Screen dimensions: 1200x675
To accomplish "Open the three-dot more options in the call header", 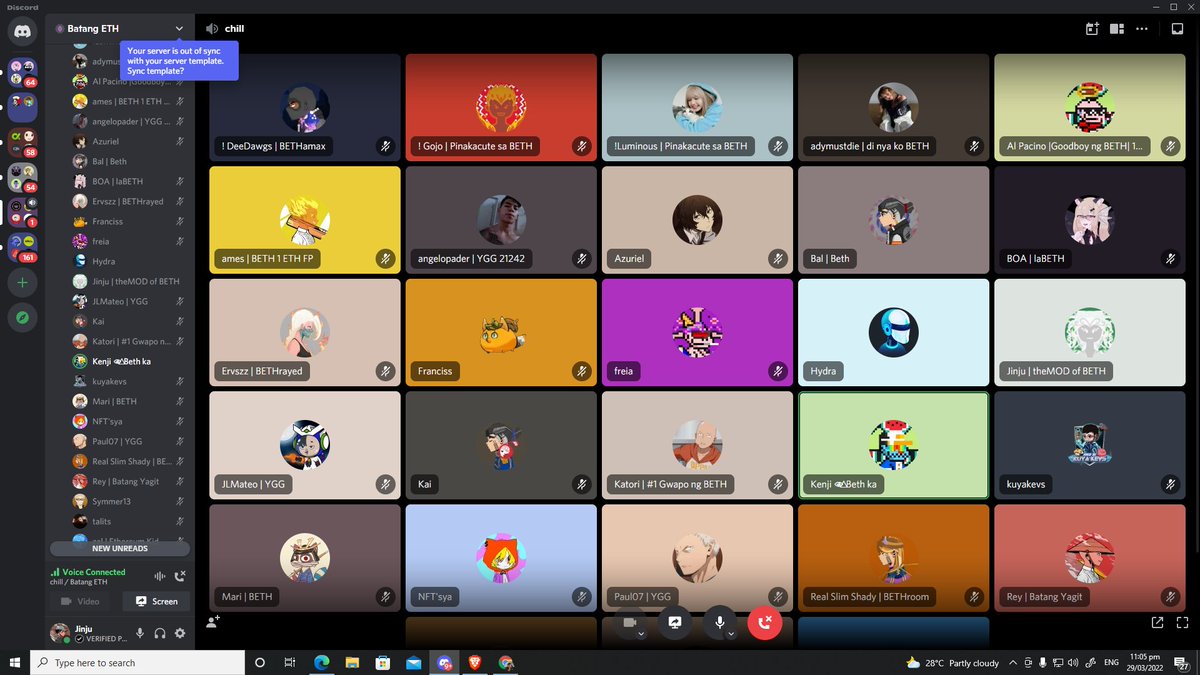I will coord(1142,29).
